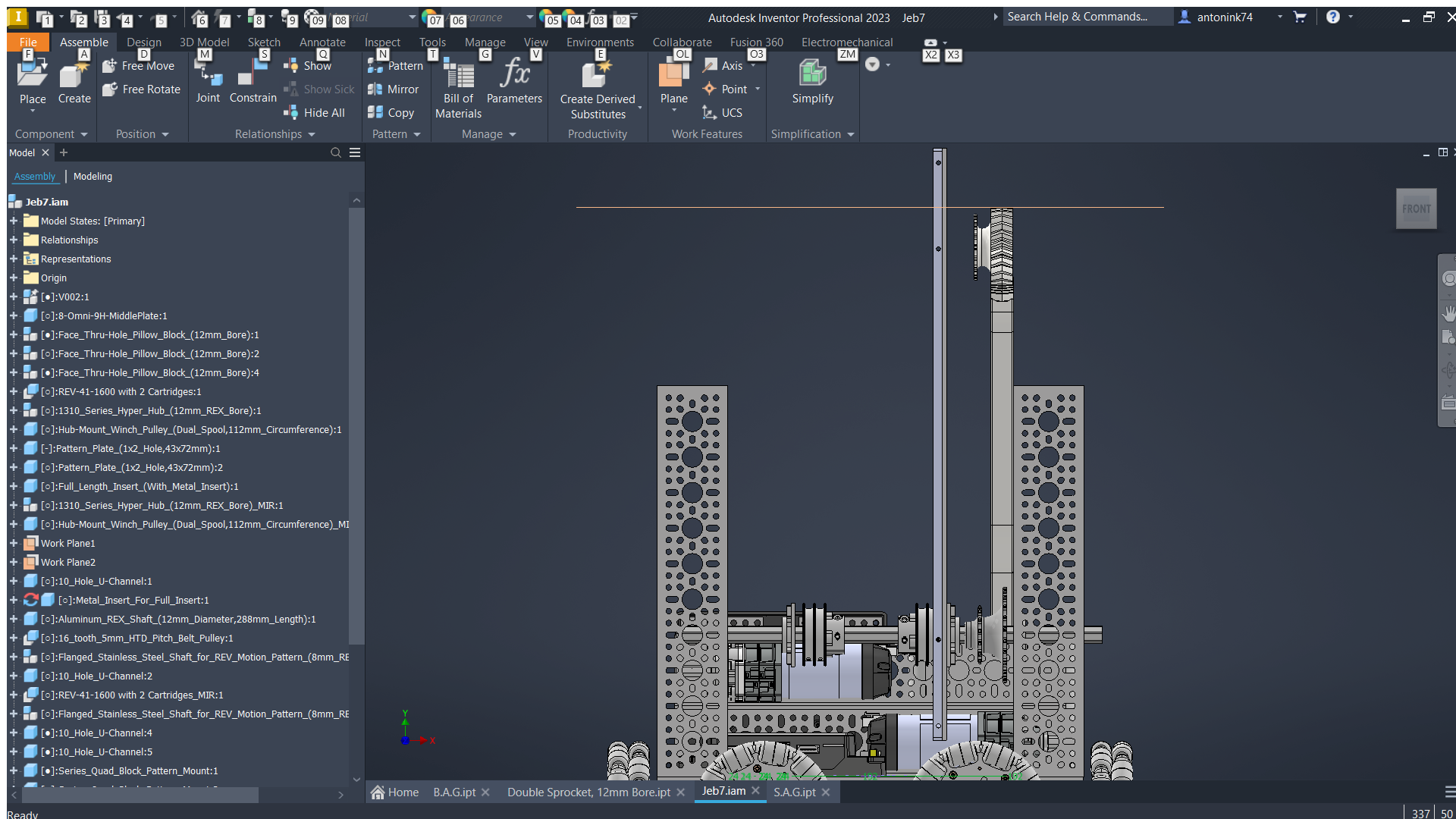Open the Autodesk shopping cart icon
Viewport: 1456px width, 819px height.
point(1300,17)
